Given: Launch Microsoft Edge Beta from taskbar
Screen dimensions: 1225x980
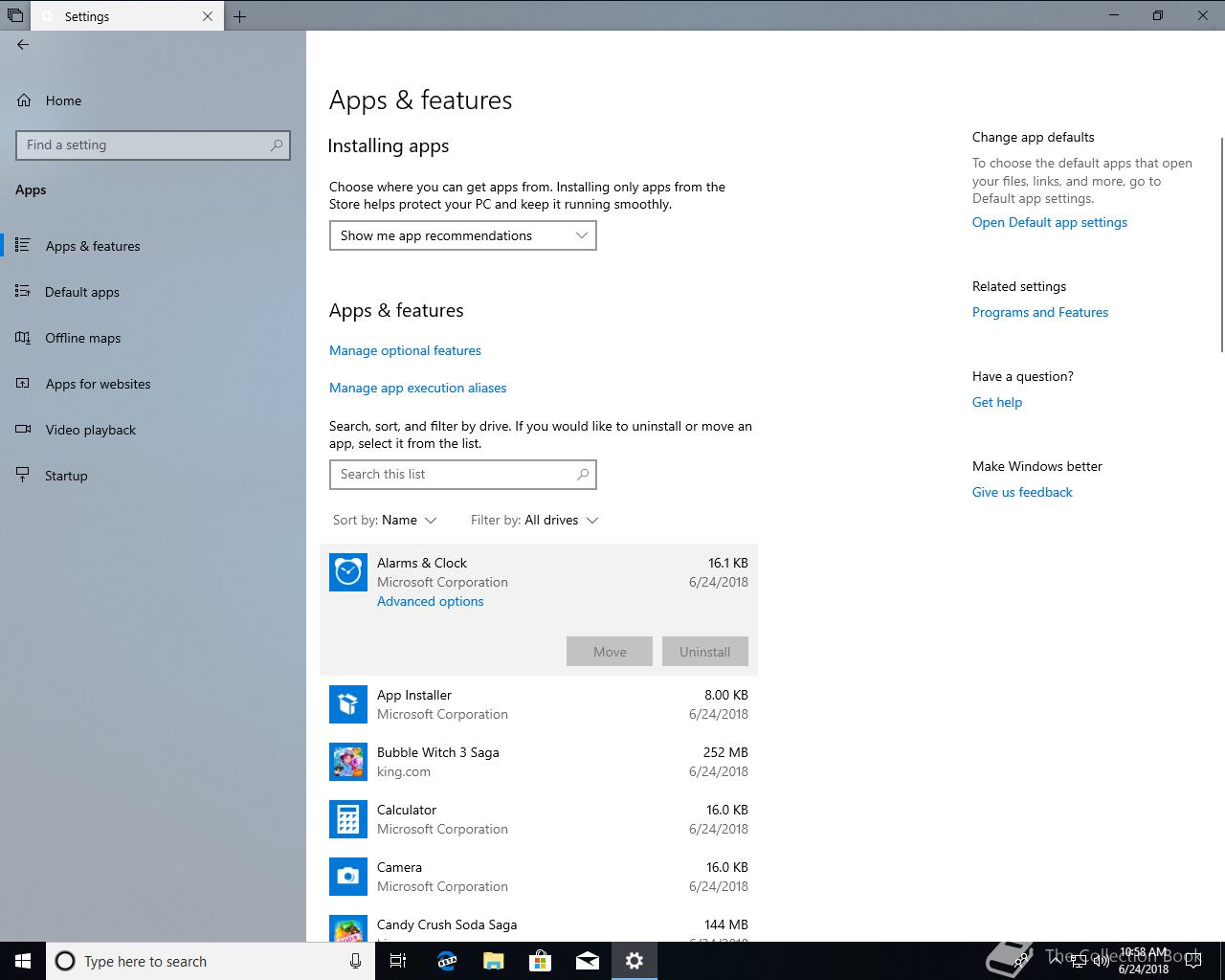Looking at the screenshot, I should [446, 961].
